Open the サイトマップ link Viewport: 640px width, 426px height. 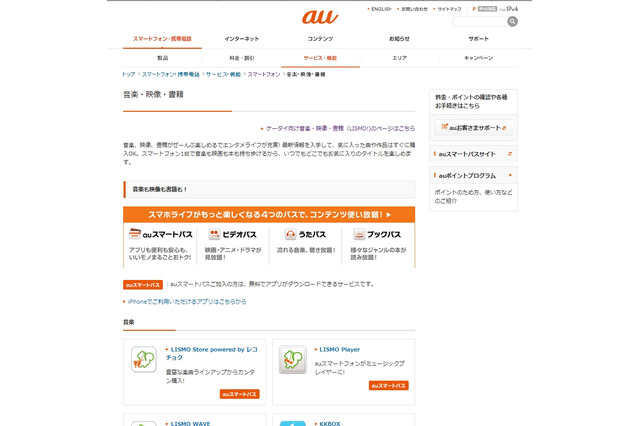(449, 9)
